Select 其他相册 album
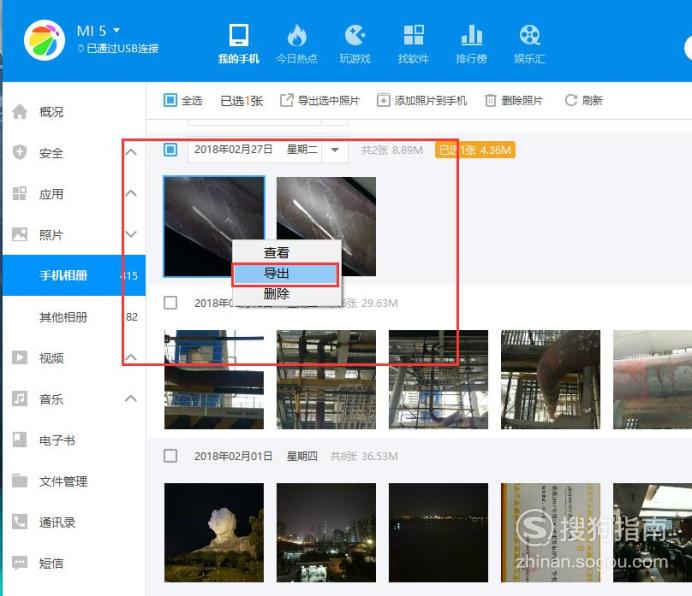This screenshot has height=596, width=692. point(74,317)
